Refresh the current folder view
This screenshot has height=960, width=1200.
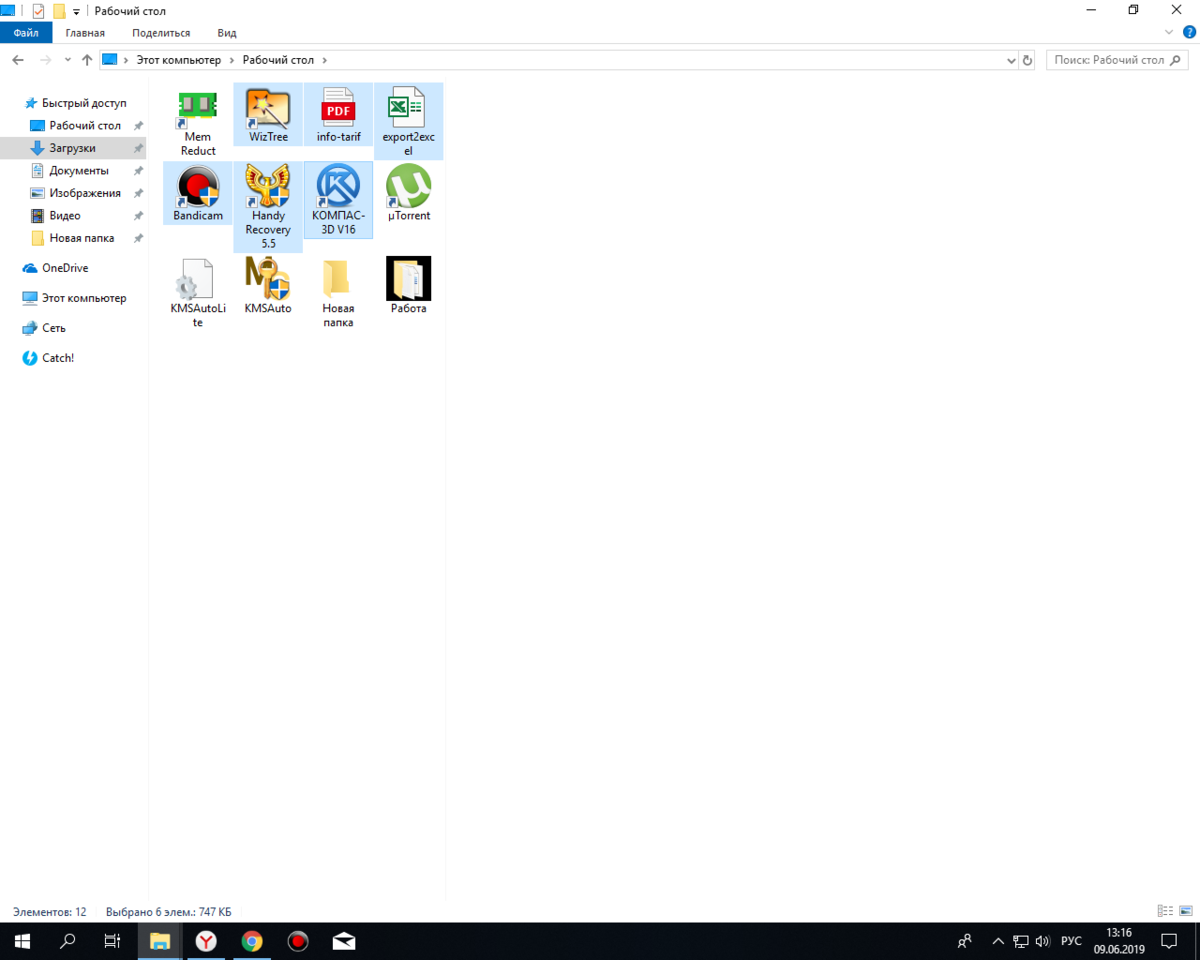coord(1028,60)
